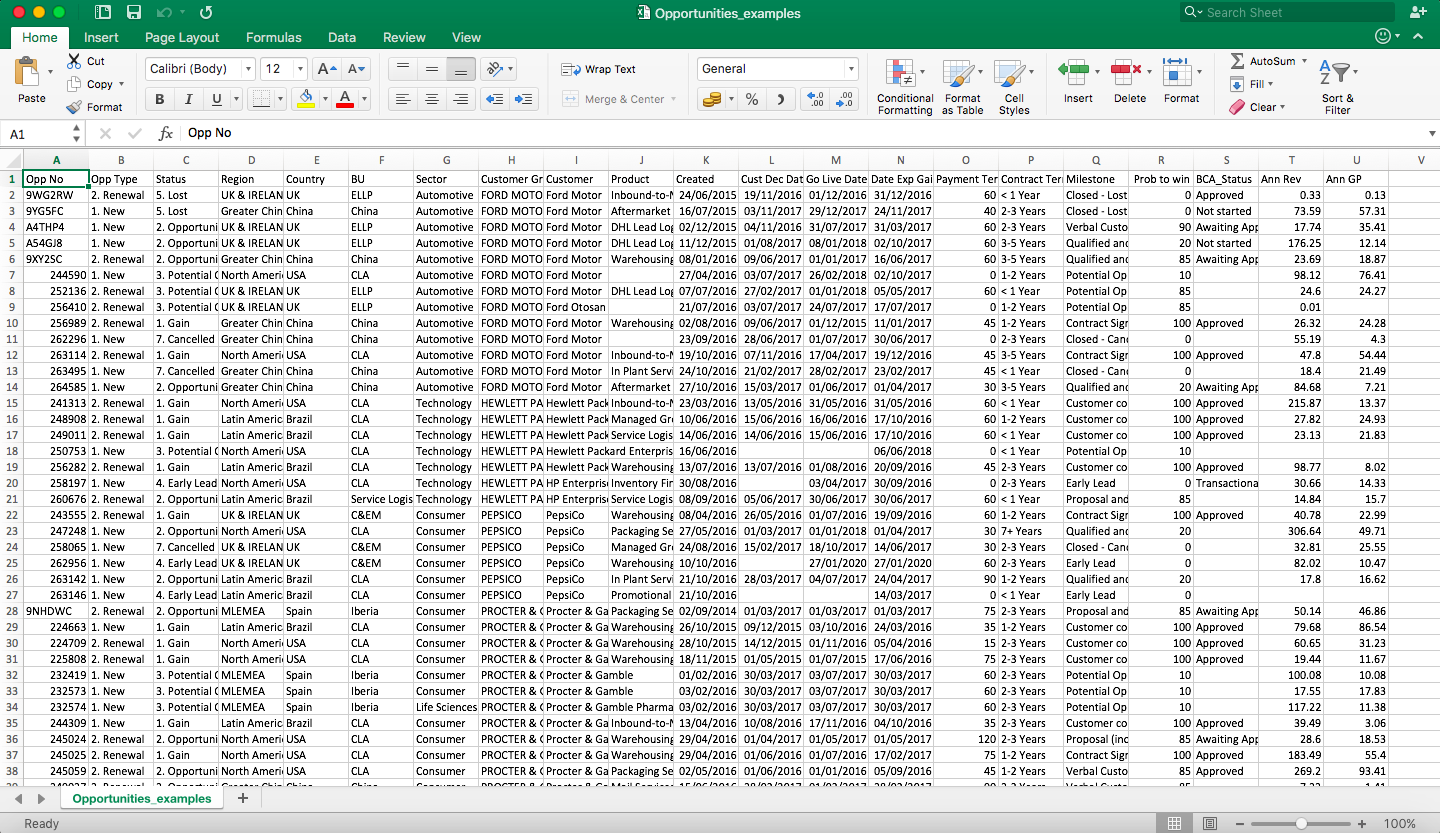Apply center horizontal alignment
The height and width of the screenshot is (833, 1440).
[432, 99]
